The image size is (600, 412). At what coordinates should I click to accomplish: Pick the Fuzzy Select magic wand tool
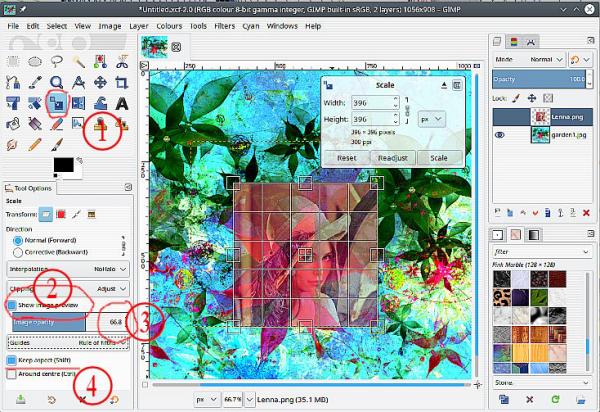click(78, 61)
